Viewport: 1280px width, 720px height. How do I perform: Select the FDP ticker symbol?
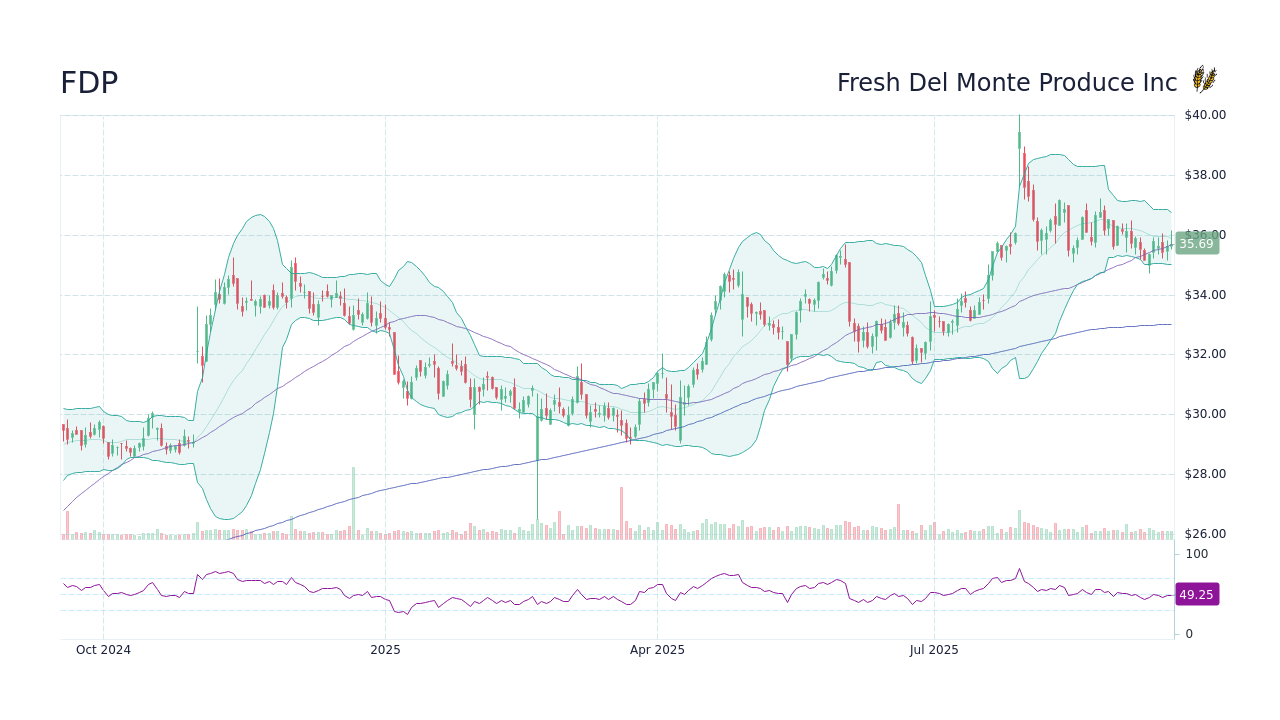coord(89,84)
